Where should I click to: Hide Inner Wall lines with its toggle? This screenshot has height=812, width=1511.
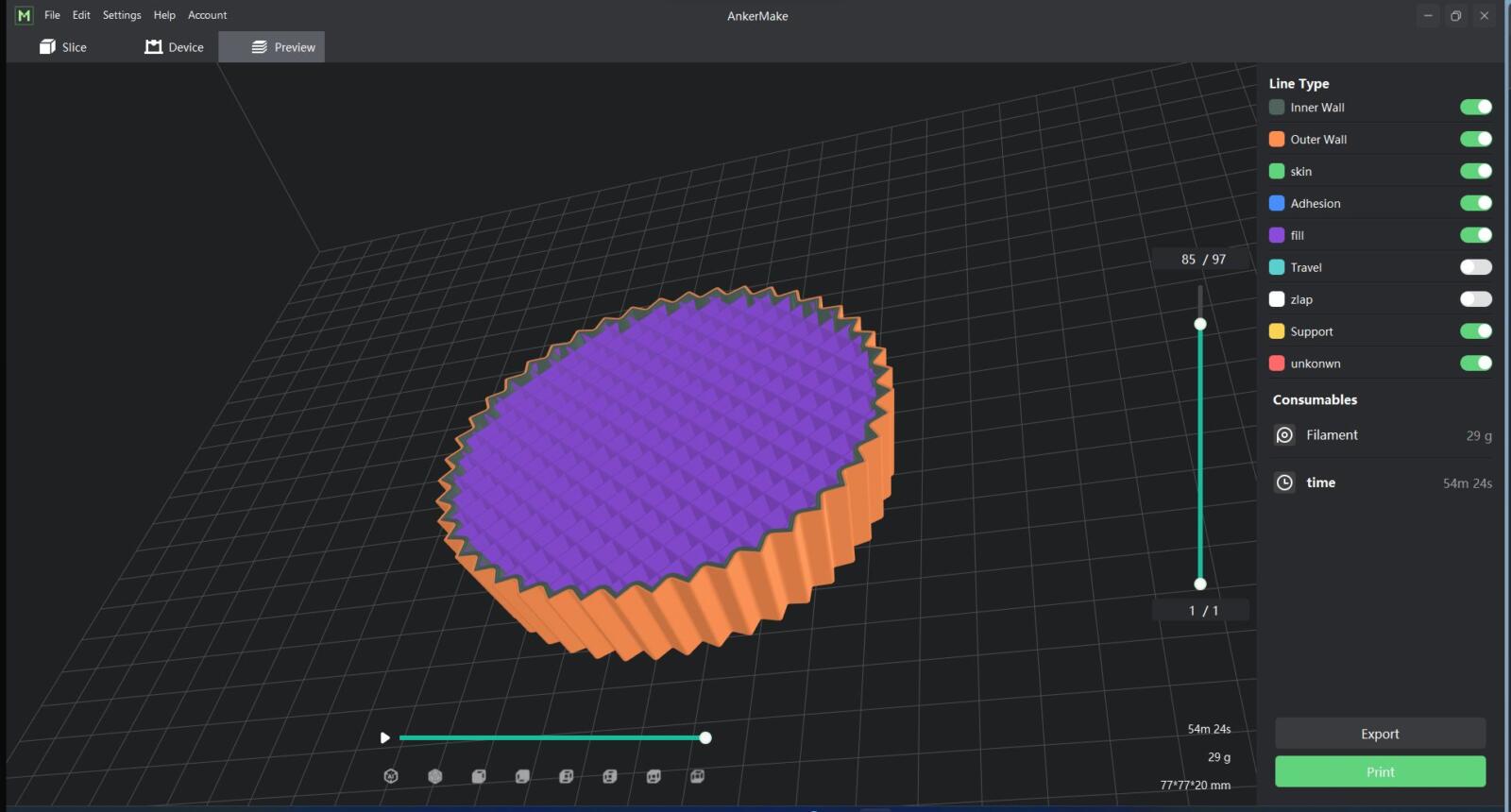coord(1475,108)
